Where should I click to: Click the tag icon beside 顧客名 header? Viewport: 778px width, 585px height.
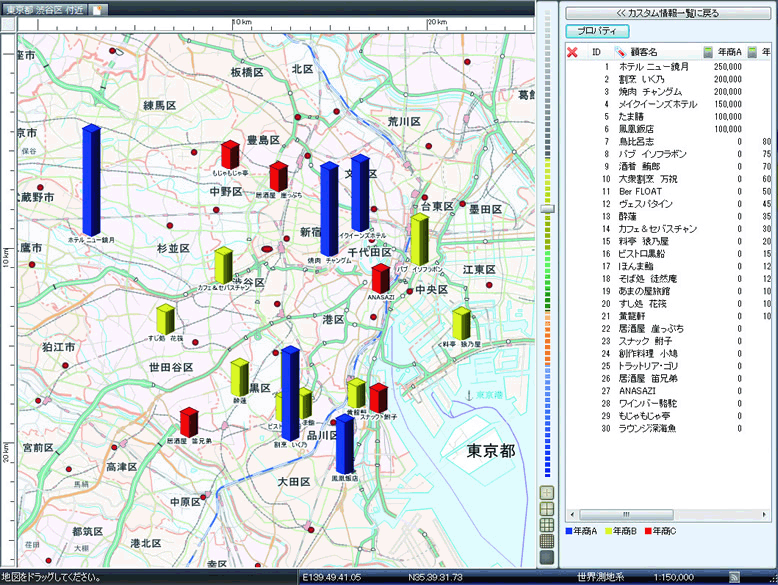(620, 52)
